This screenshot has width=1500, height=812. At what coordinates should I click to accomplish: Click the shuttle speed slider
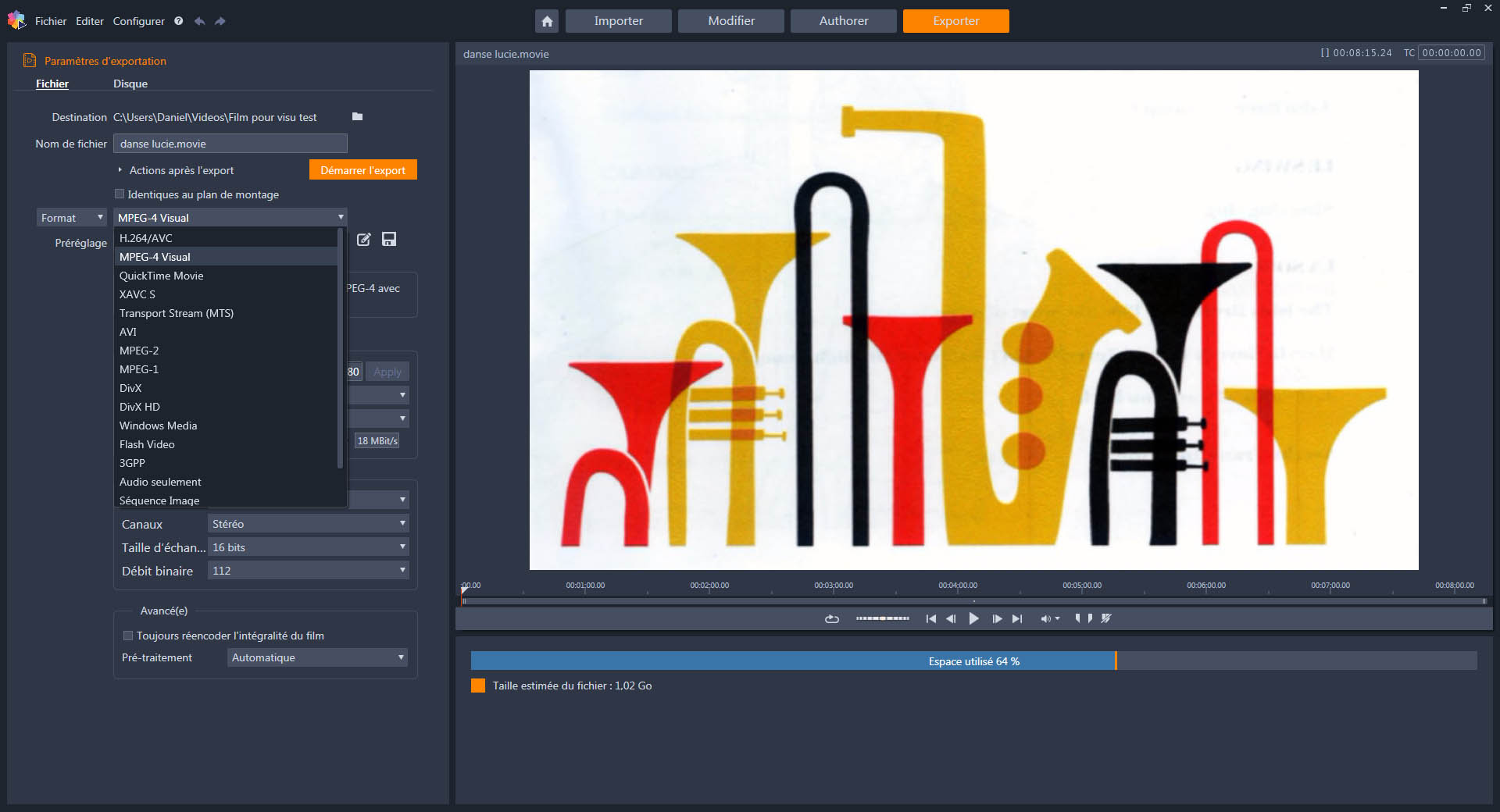pyautogui.click(x=882, y=618)
